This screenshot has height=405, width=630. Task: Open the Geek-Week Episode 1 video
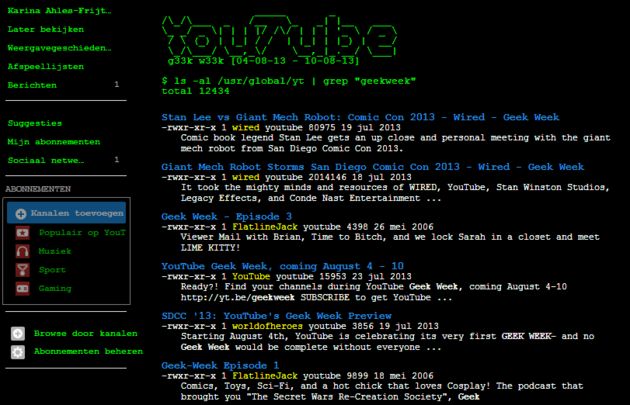click(220, 366)
